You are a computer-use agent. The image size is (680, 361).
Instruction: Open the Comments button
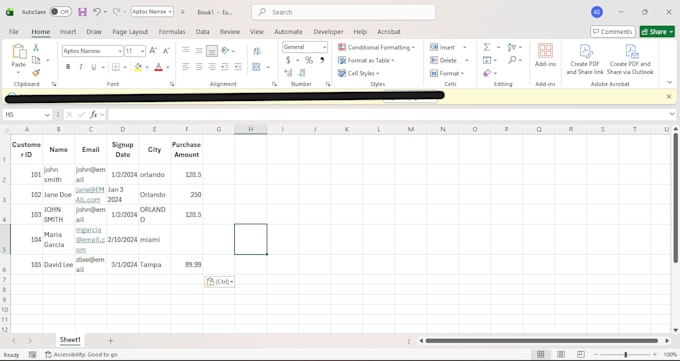pos(613,32)
